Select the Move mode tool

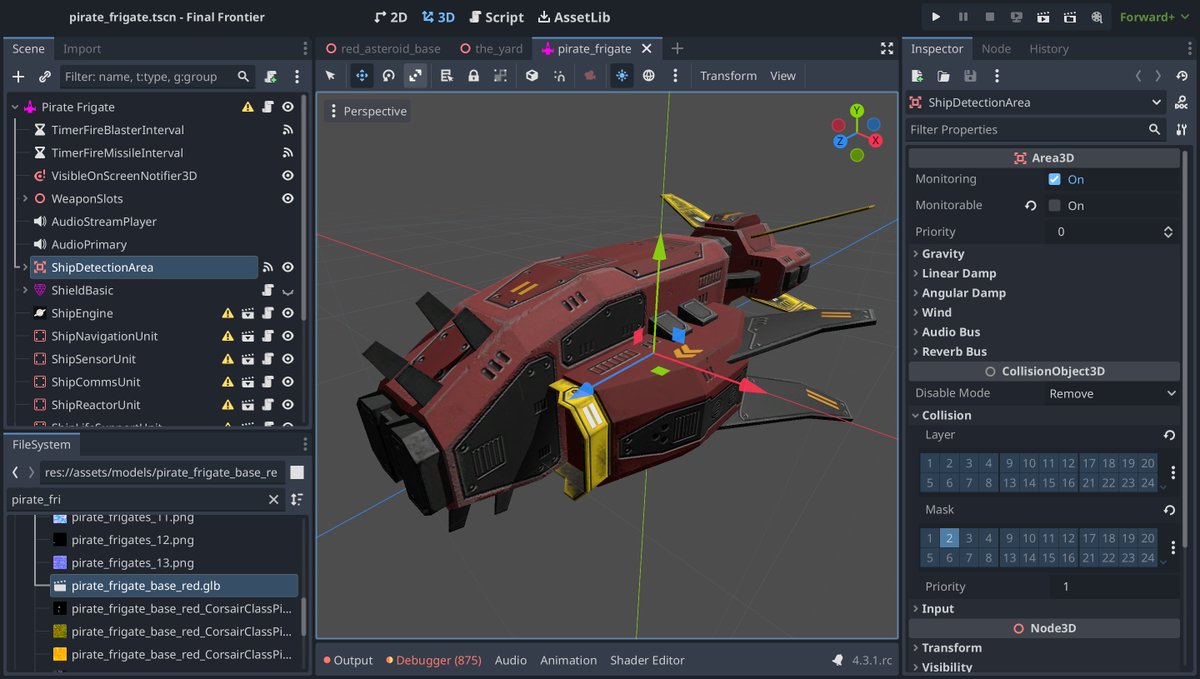[x=361, y=75]
